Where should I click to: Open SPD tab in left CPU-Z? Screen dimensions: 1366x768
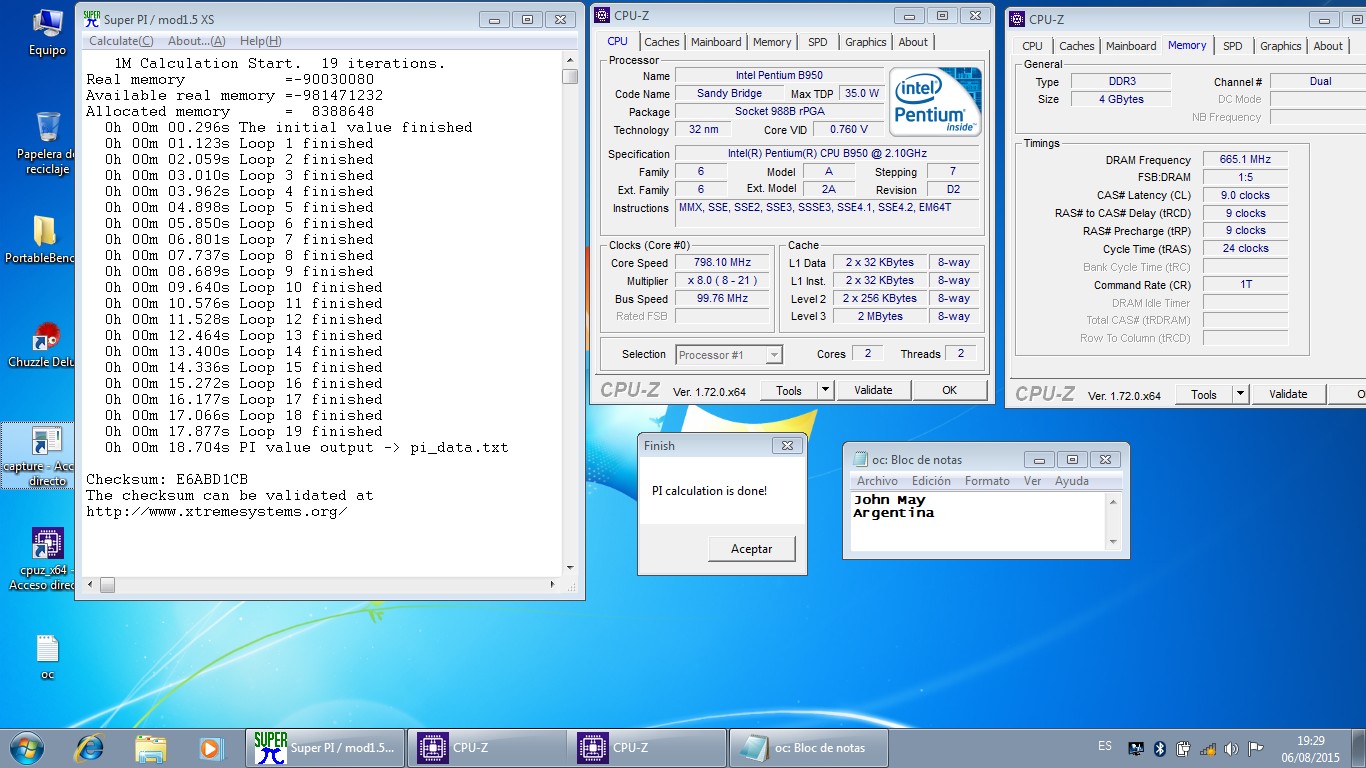[818, 42]
